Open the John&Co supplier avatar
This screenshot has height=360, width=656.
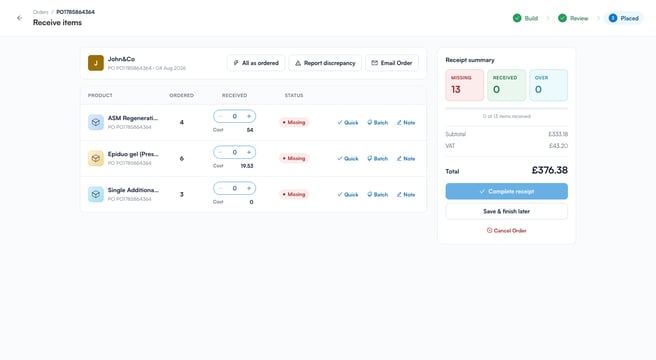96,63
